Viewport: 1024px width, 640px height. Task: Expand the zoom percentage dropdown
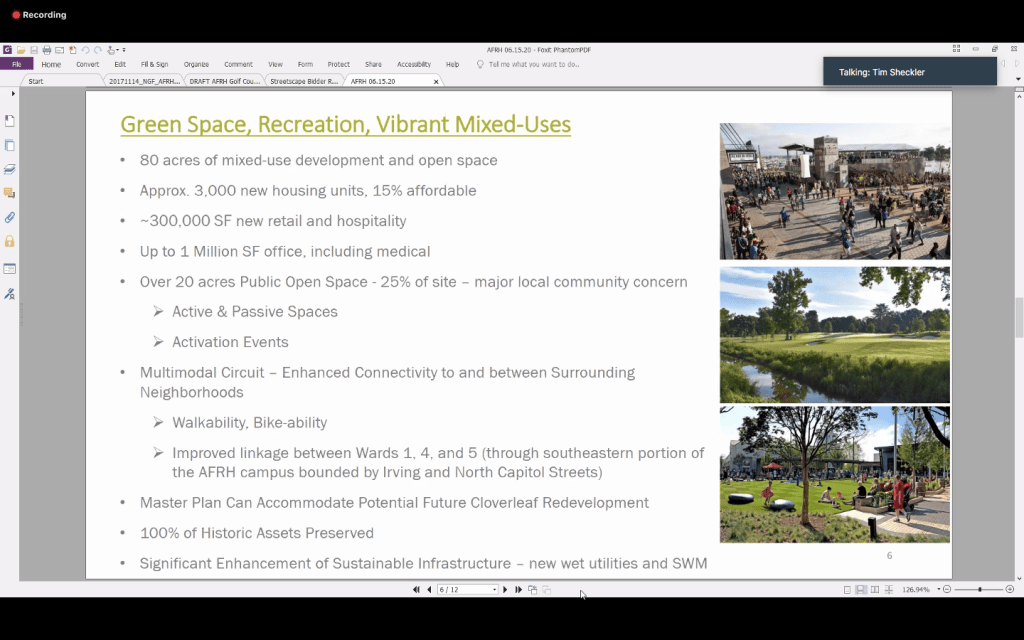(938, 590)
